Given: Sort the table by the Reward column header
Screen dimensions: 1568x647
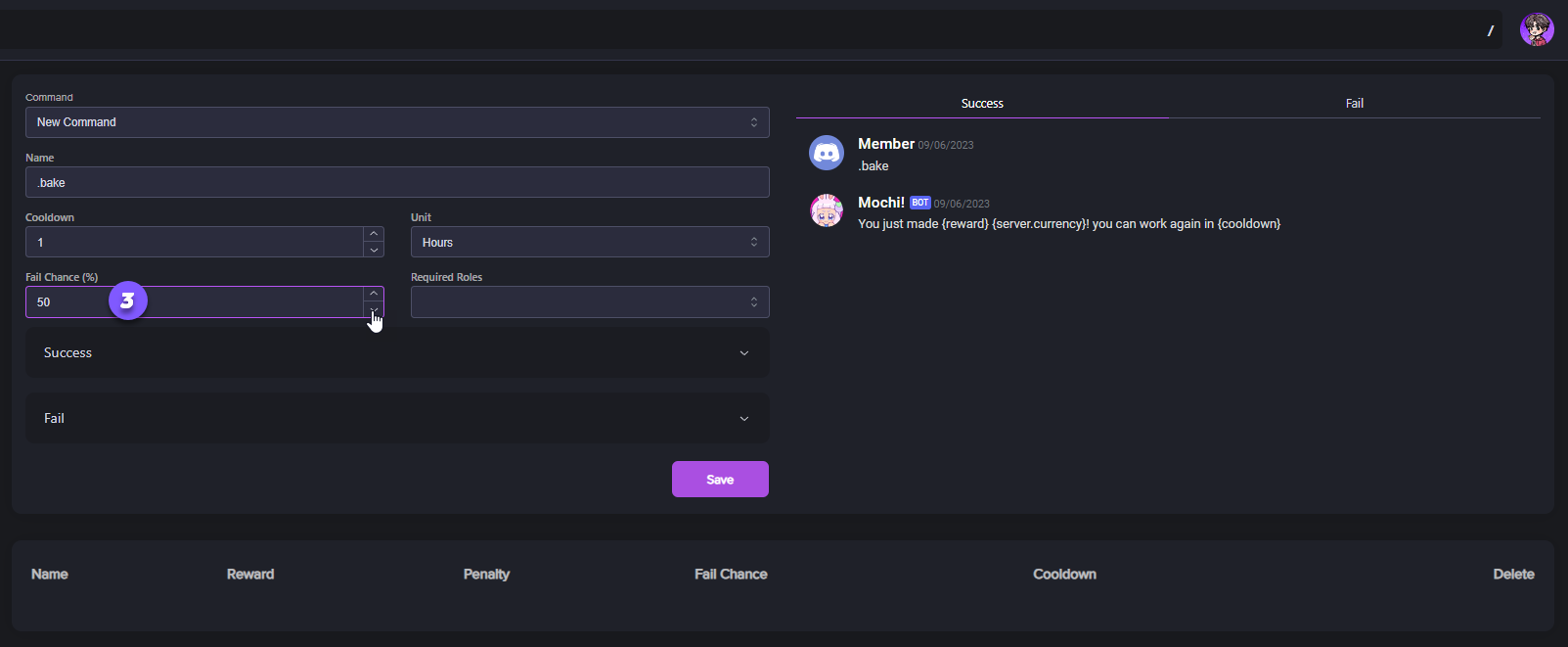Looking at the screenshot, I should coord(250,575).
